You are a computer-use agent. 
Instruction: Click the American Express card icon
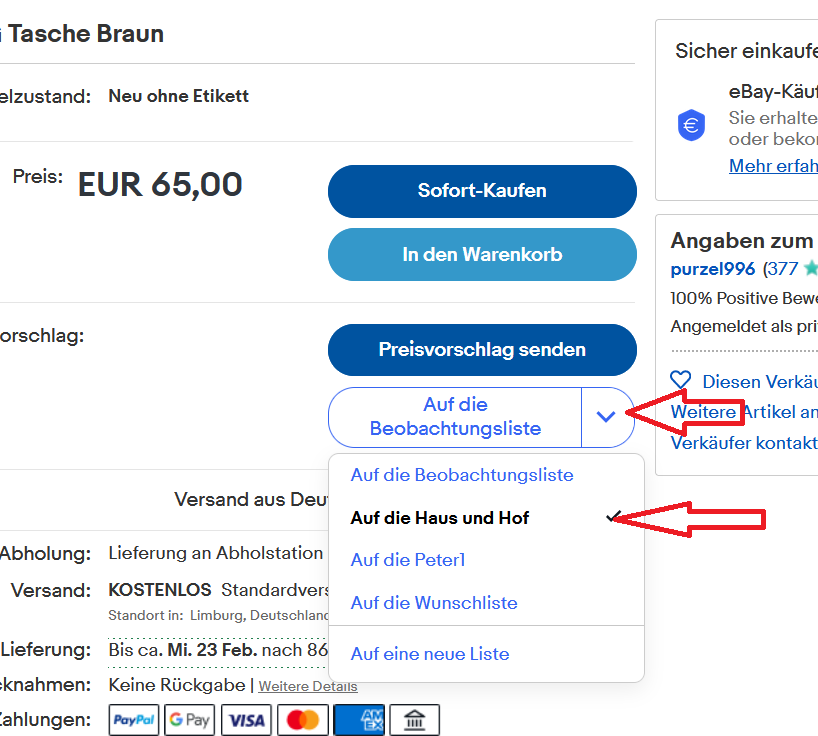click(x=358, y=720)
